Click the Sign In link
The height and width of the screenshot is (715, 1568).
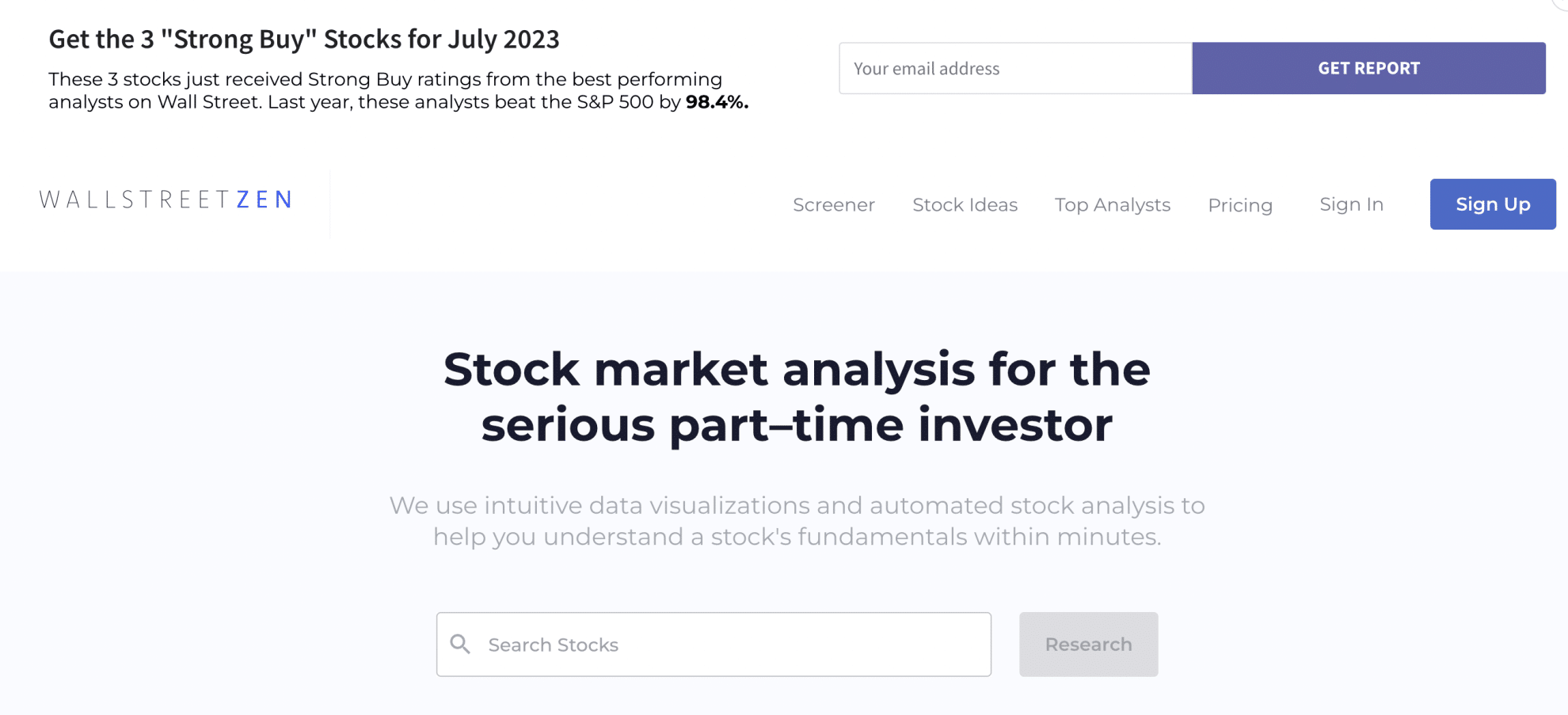pos(1350,203)
